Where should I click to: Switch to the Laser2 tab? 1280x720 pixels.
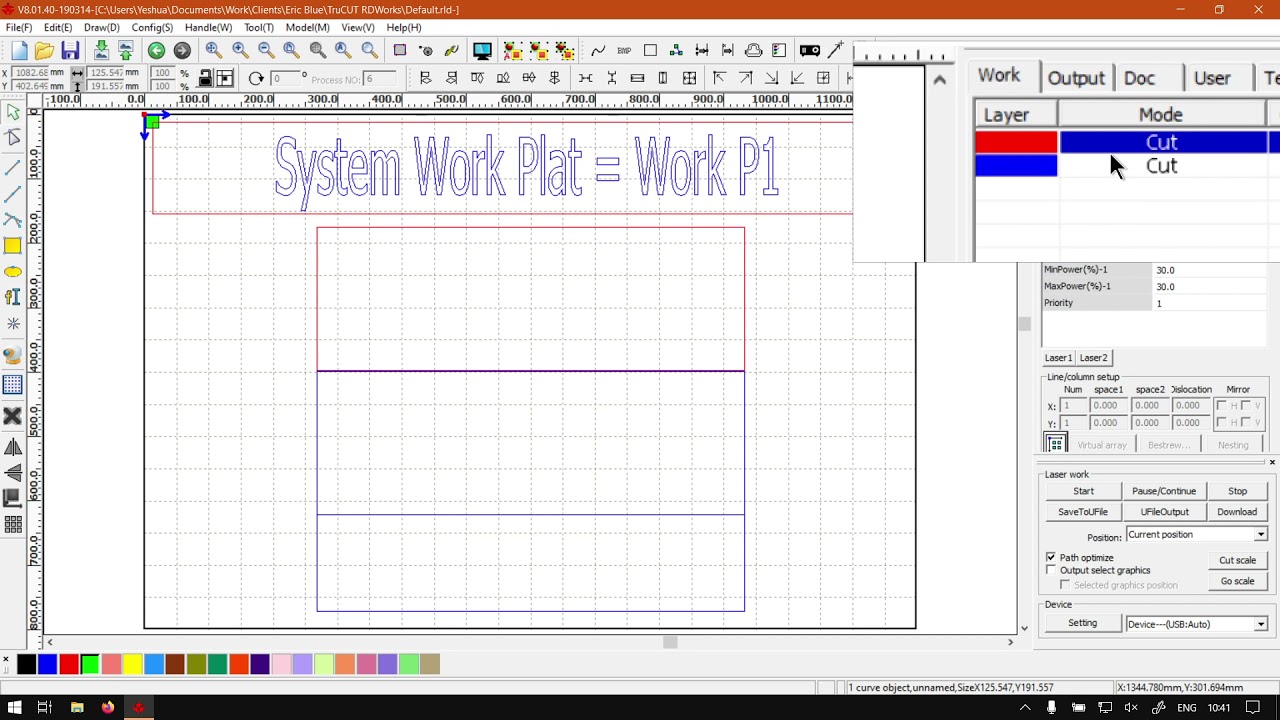[1093, 358]
